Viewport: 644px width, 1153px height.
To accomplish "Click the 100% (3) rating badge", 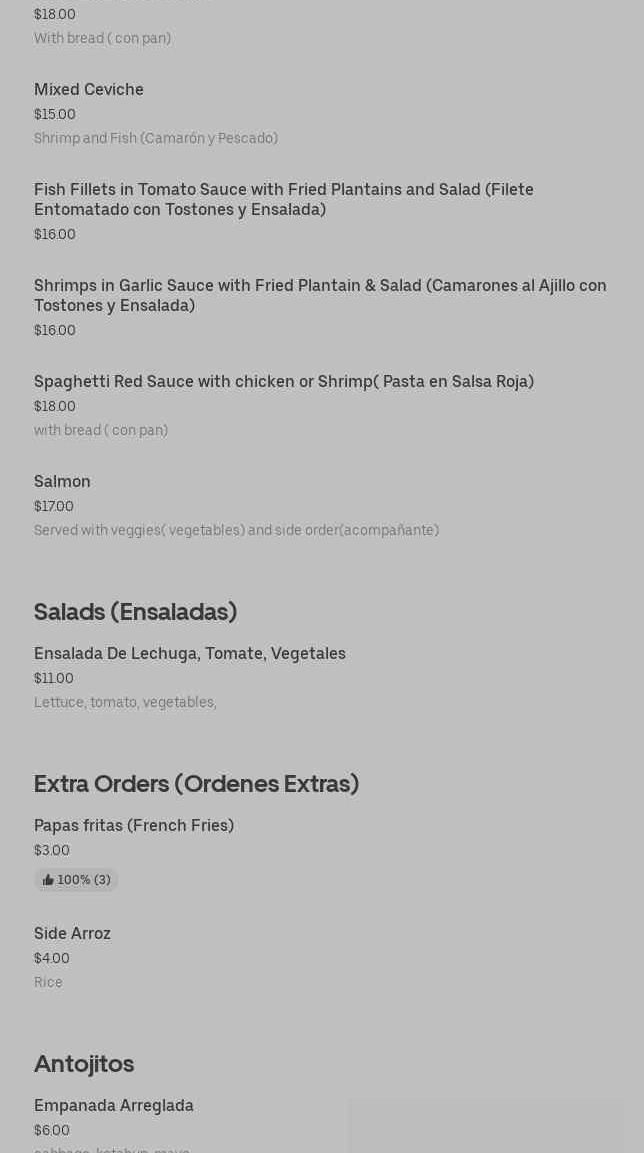I will (76, 880).
